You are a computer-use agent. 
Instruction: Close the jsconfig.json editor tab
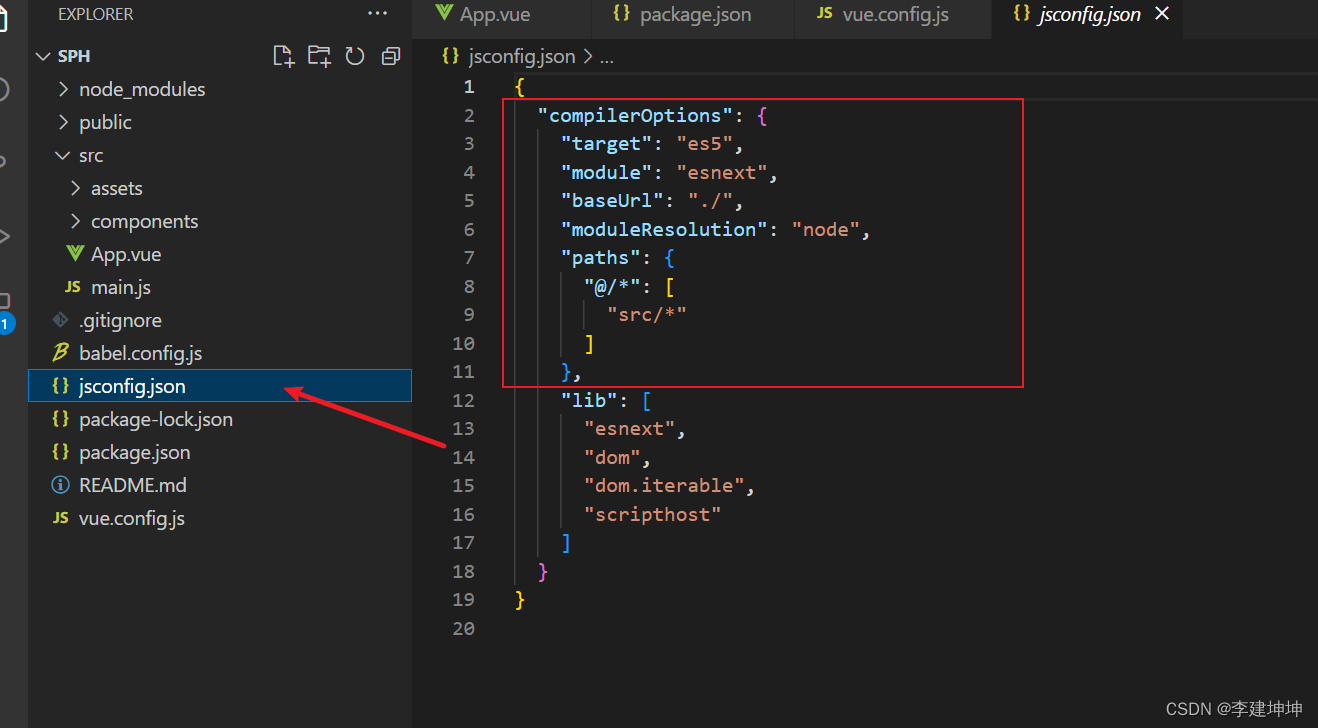[1162, 14]
